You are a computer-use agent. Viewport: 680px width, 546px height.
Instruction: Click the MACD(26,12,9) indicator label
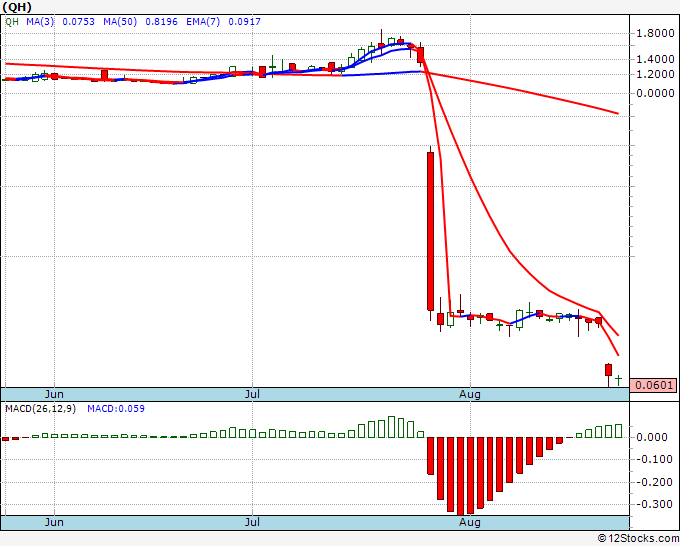point(40,409)
